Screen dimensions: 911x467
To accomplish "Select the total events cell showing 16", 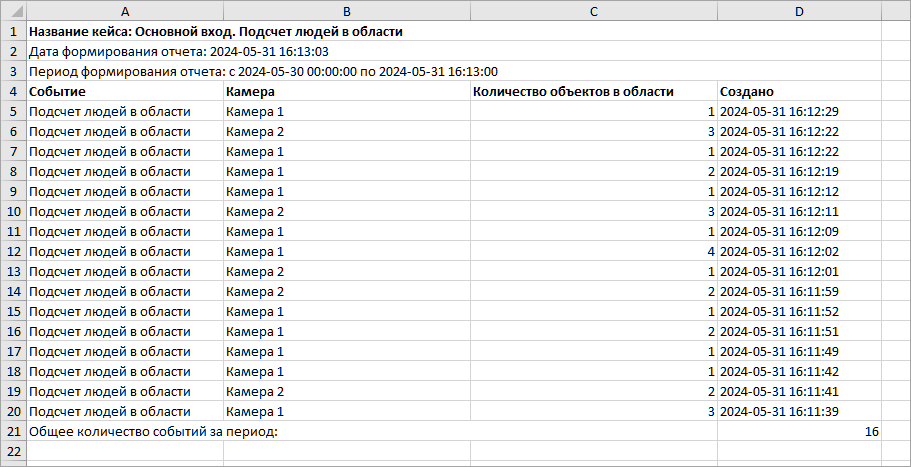I will [x=798, y=431].
